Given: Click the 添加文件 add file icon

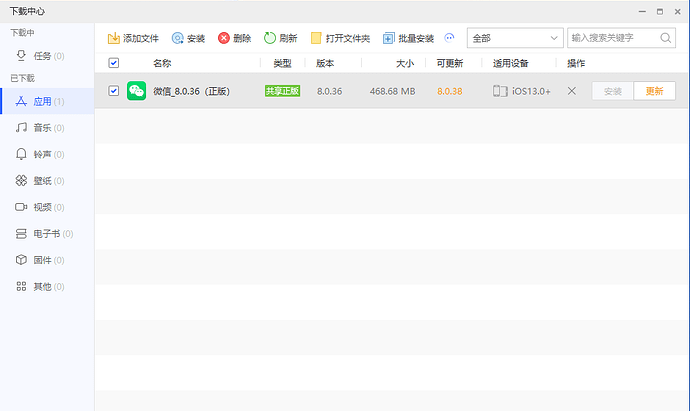Looking at the screenshot, I should coord(114,38).
